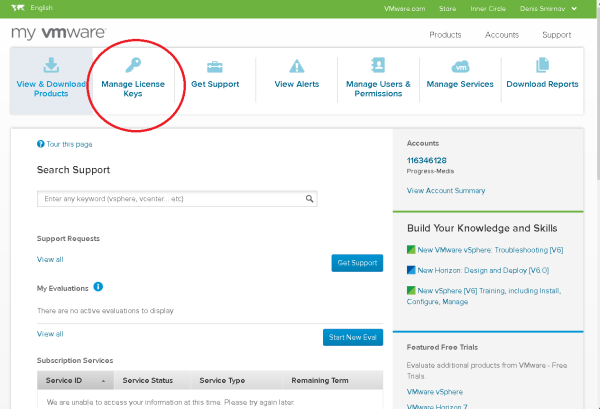This screenshot has width=600, height=409.
Task: Open New Horizon: Design and Deploy link
Action: pos(483,270)
